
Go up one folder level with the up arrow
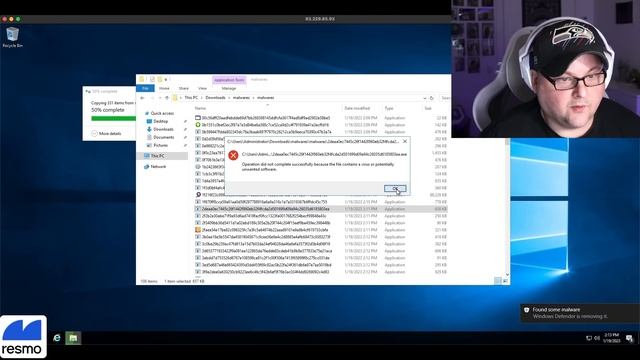[167, 98]
